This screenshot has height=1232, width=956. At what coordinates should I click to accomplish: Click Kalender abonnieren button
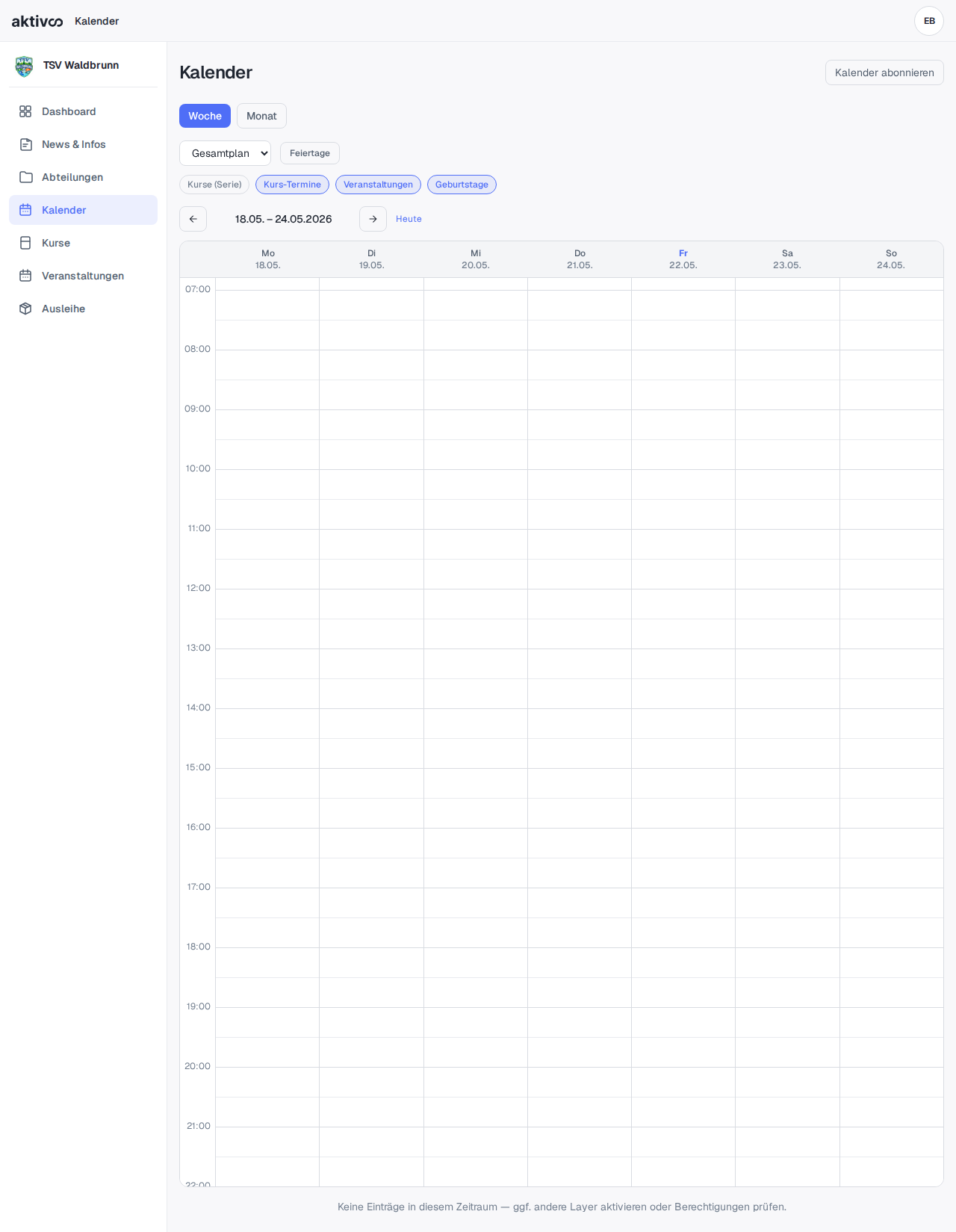pos(884,72)
